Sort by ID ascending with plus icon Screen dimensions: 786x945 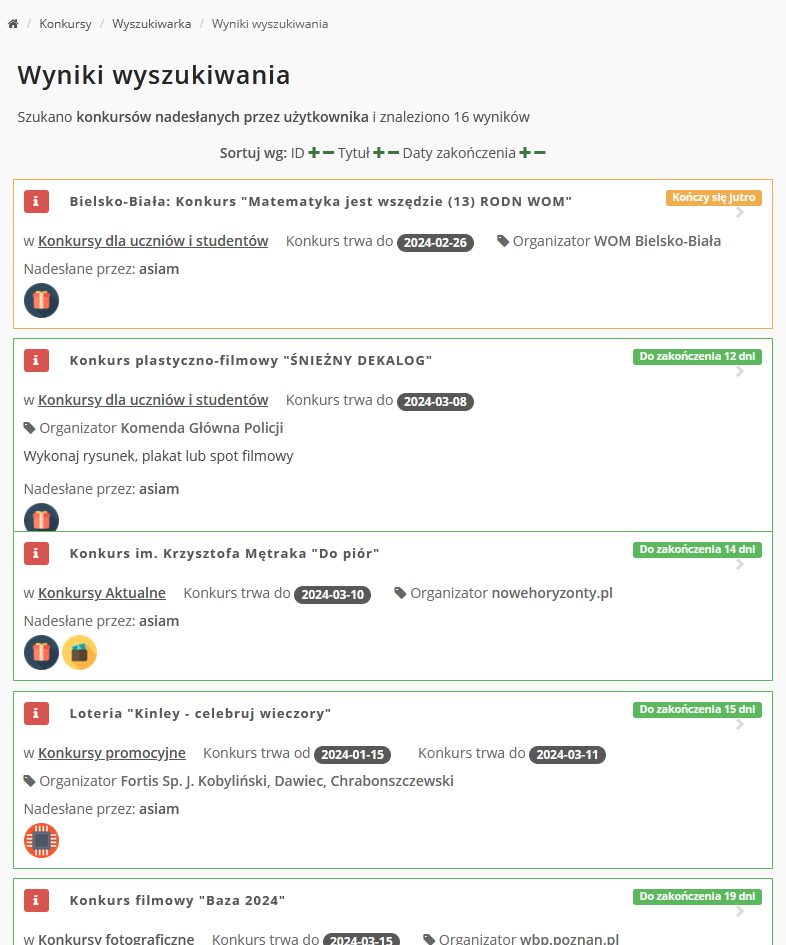314,153
